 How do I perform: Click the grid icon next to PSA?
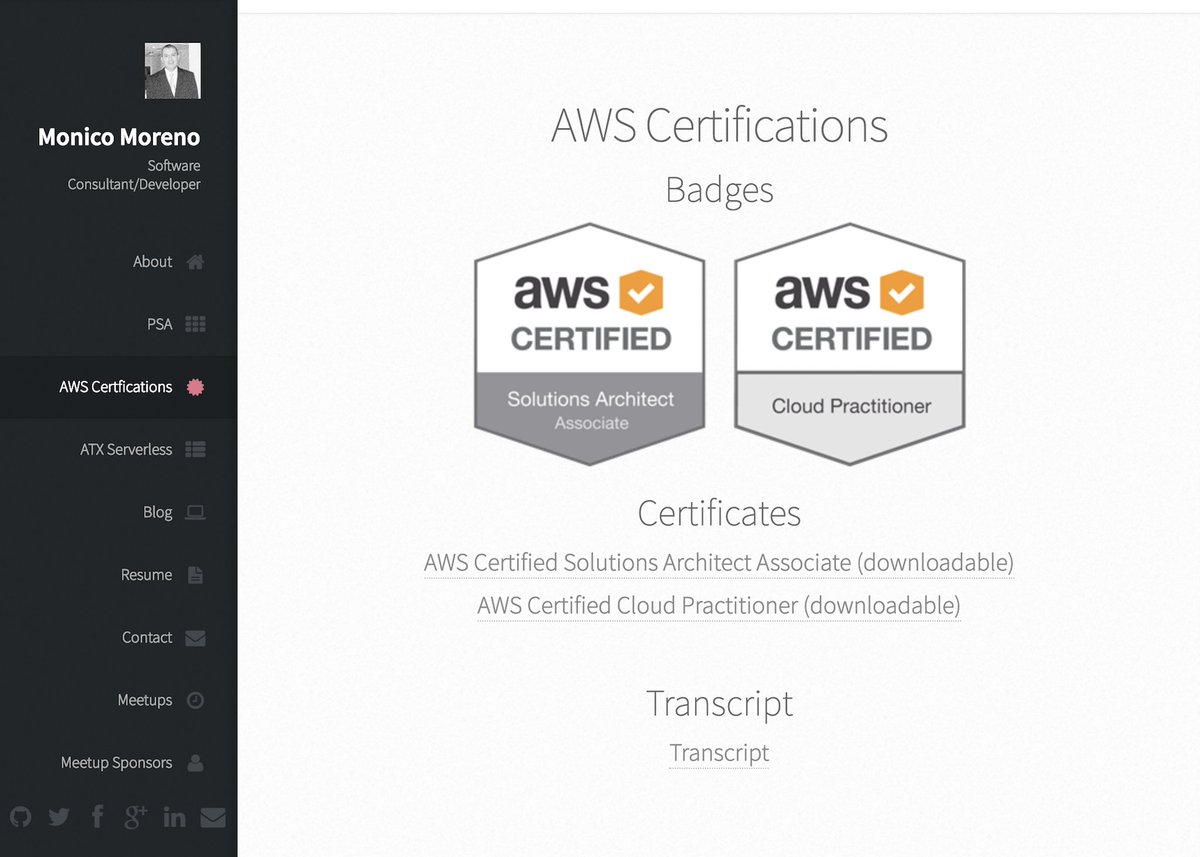pos(196,324)
